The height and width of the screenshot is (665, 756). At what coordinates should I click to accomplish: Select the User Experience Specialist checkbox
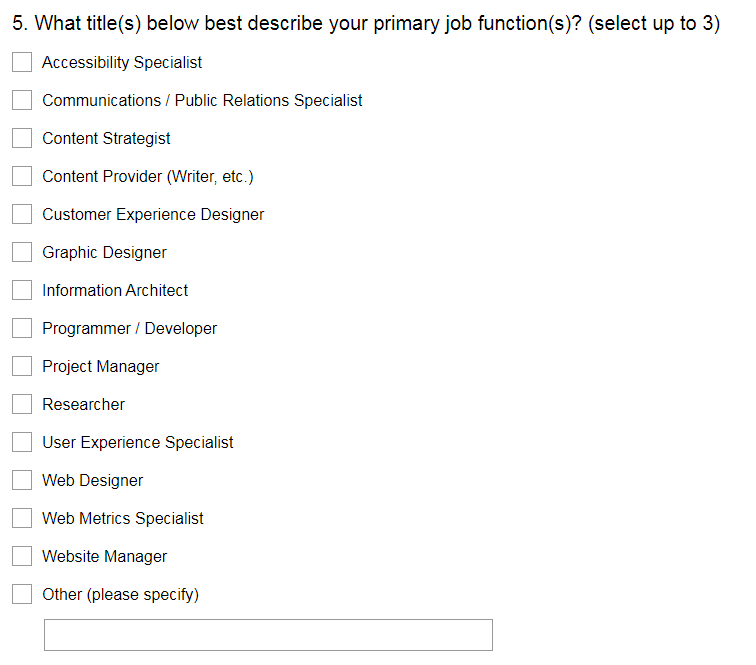coord(22,442)
